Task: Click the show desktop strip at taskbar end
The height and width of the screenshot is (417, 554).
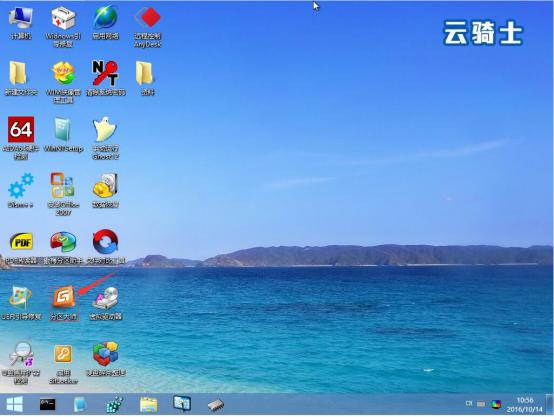Action: 550,404
